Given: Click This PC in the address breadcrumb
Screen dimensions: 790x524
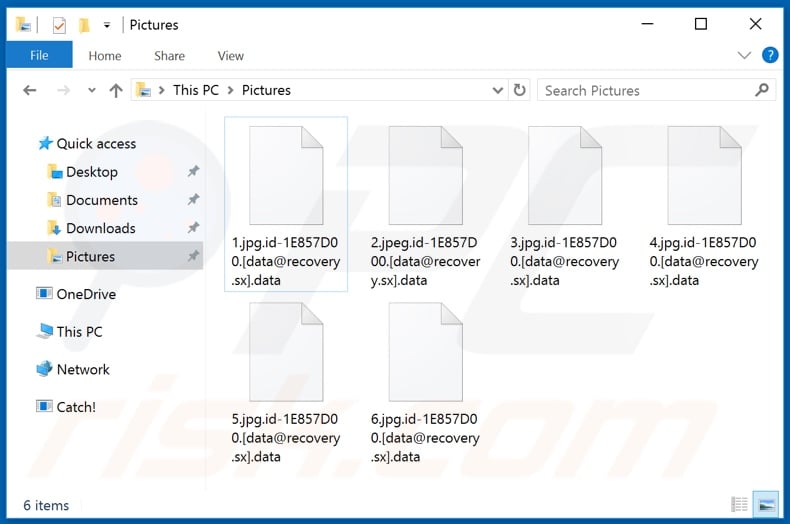Looking at the screenshot, I should [x=195, y=90].
